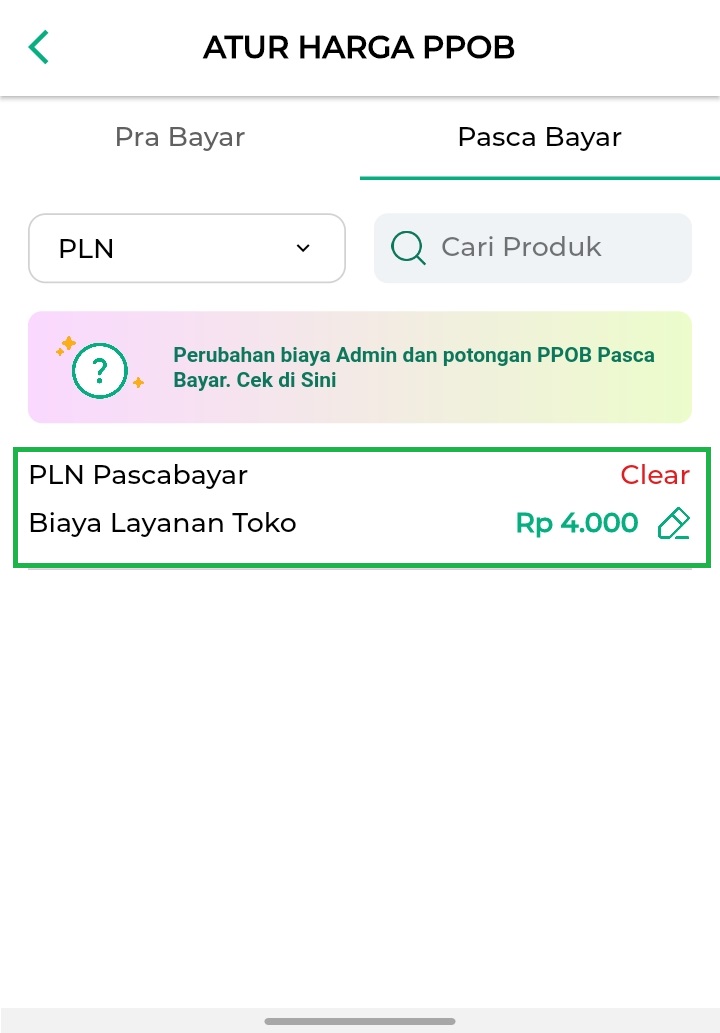Focus the Cari Produk search field

coord(533,248)
